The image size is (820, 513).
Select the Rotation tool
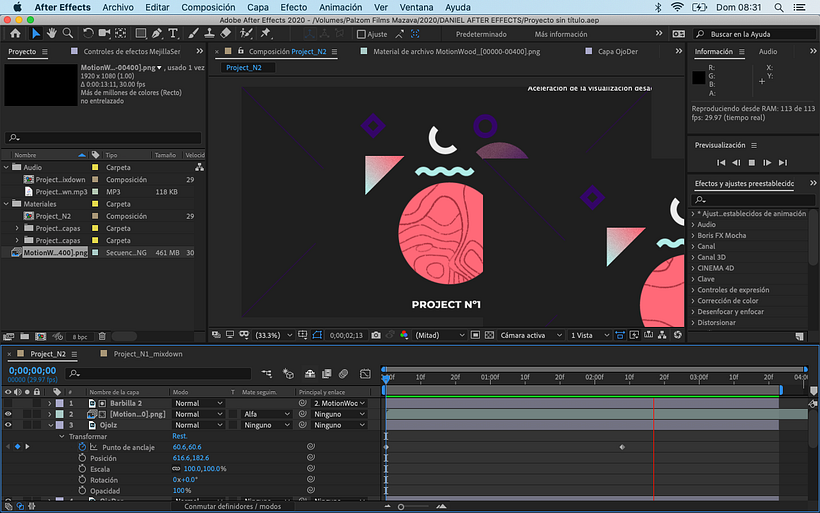pos(88,33)
